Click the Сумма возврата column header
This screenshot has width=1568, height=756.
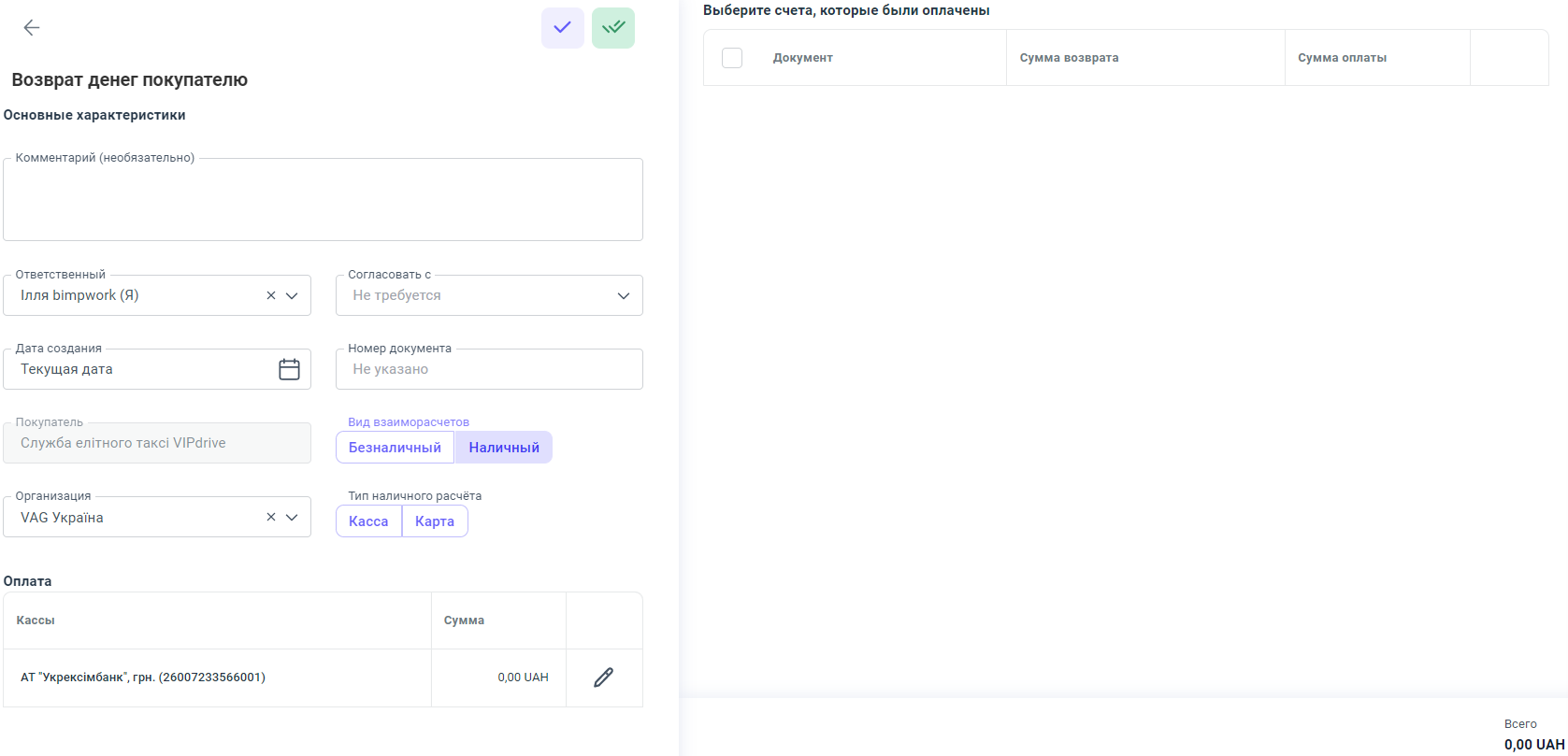[x=1069, y=58]
